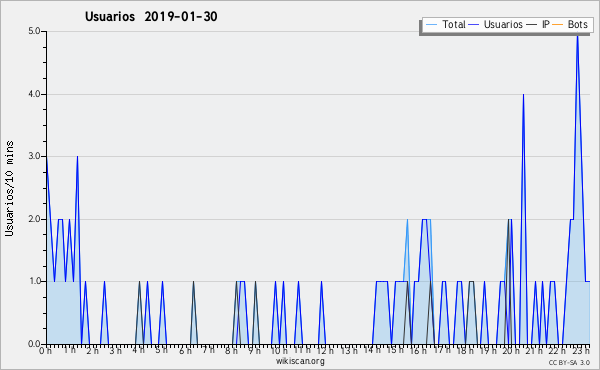Click the y-axis value 0.0
Viewport: 600px width, 370px height.
(34, 344)
